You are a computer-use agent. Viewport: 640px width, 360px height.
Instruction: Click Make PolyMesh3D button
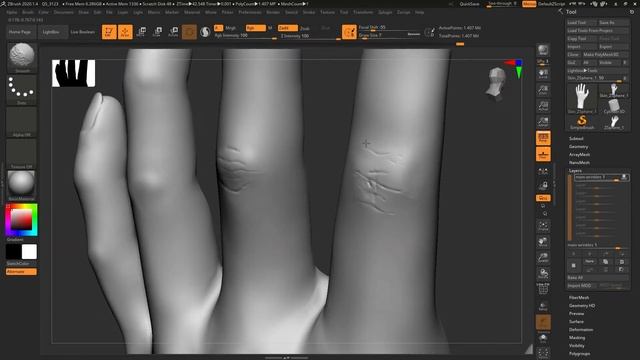(x=605, y=54)
